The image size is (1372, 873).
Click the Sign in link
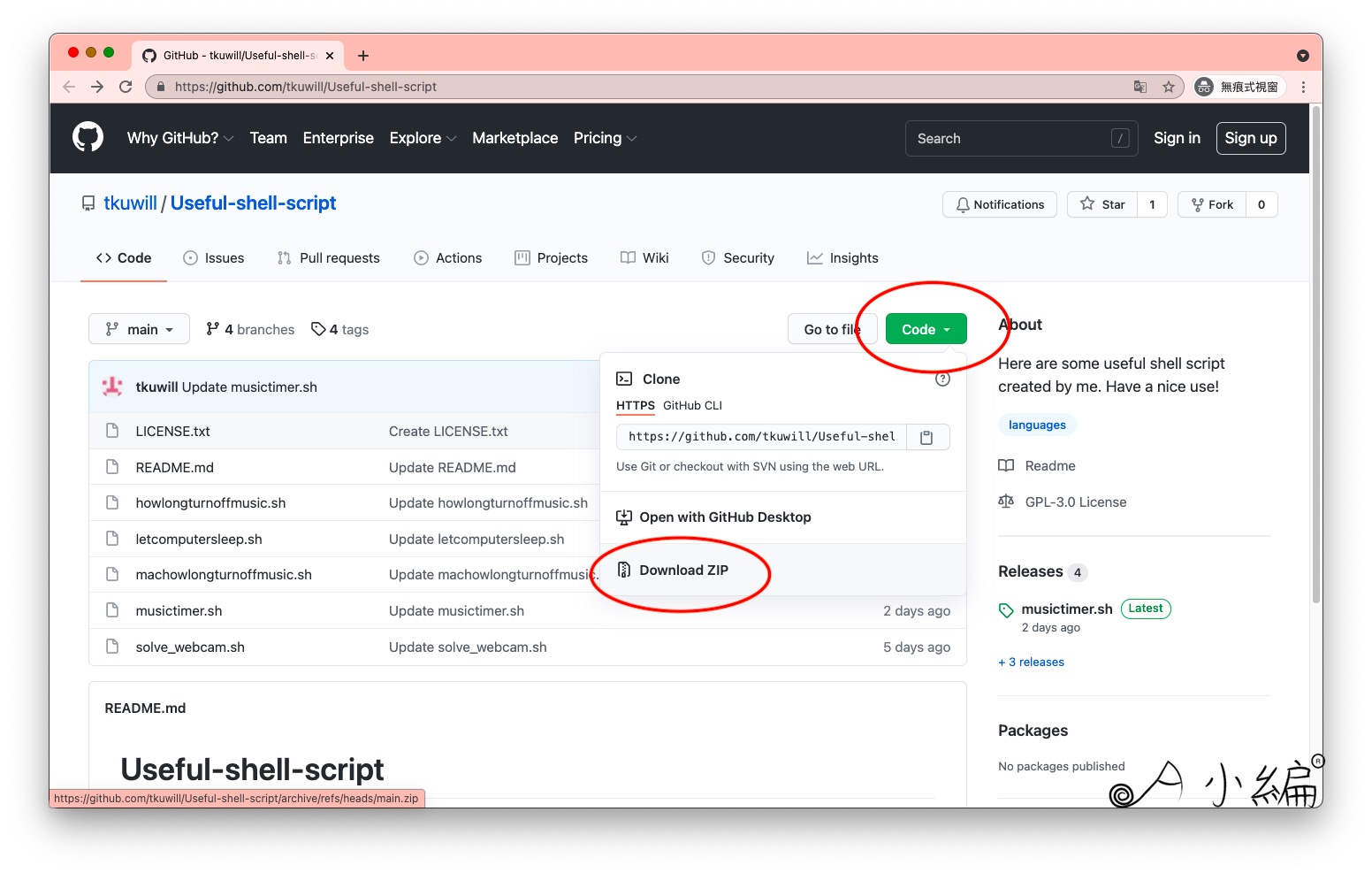pyautogui.click(x=1177, y=138)
